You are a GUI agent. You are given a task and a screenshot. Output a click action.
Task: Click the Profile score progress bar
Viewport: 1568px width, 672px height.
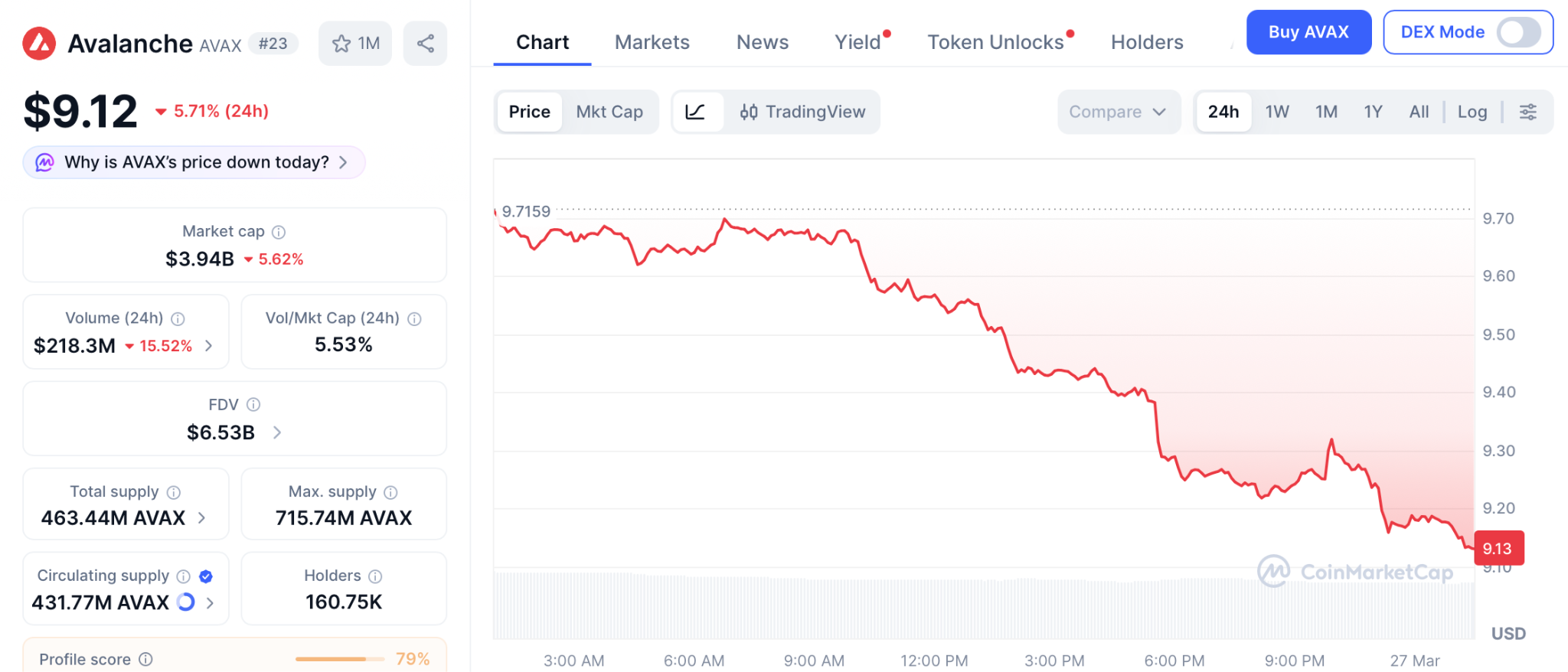(339, 659)
